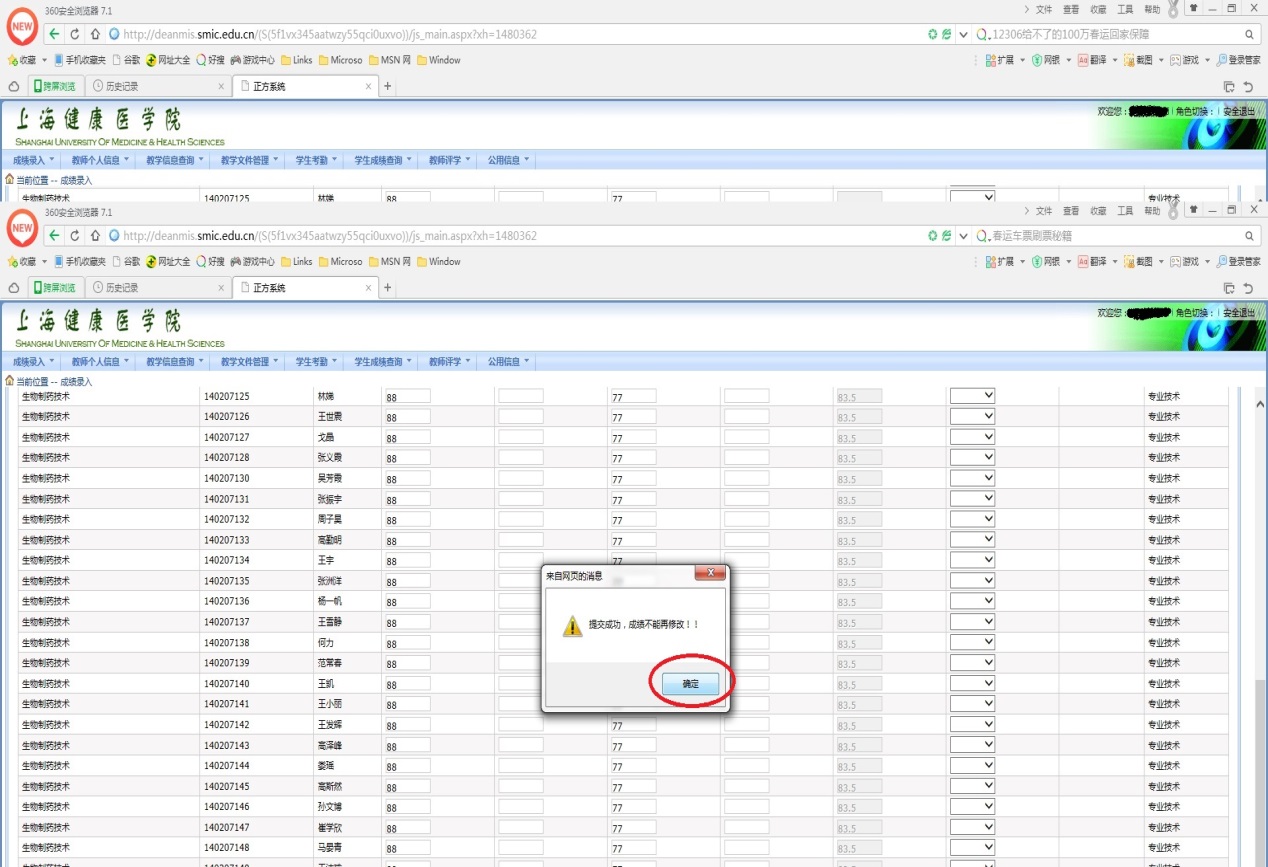The image size is (1268, 867).
Task: Open the dropdown in row 140207126
Action: coord(972,416)
